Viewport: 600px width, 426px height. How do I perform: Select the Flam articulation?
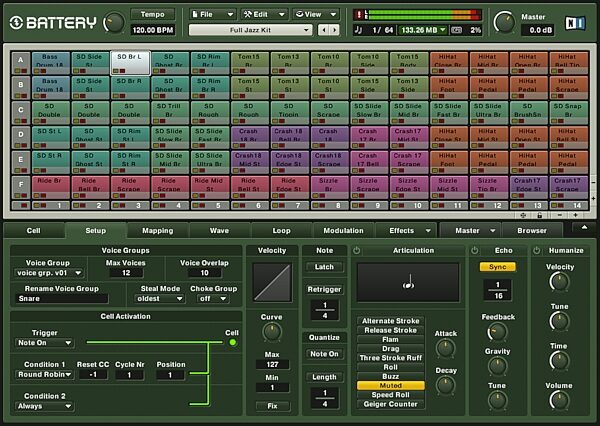click(x=390, y=339)
